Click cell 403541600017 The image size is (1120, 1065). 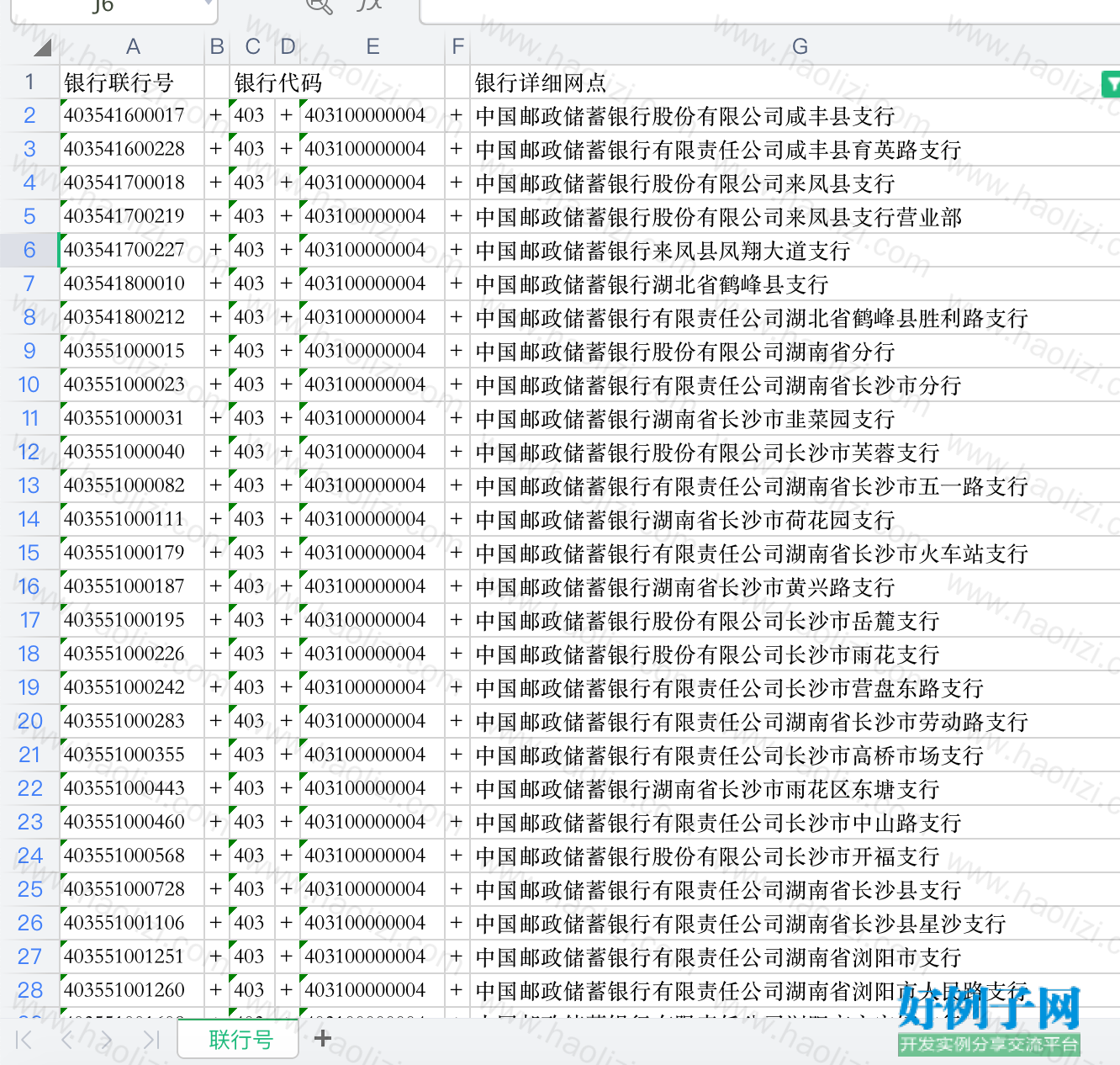132,115
